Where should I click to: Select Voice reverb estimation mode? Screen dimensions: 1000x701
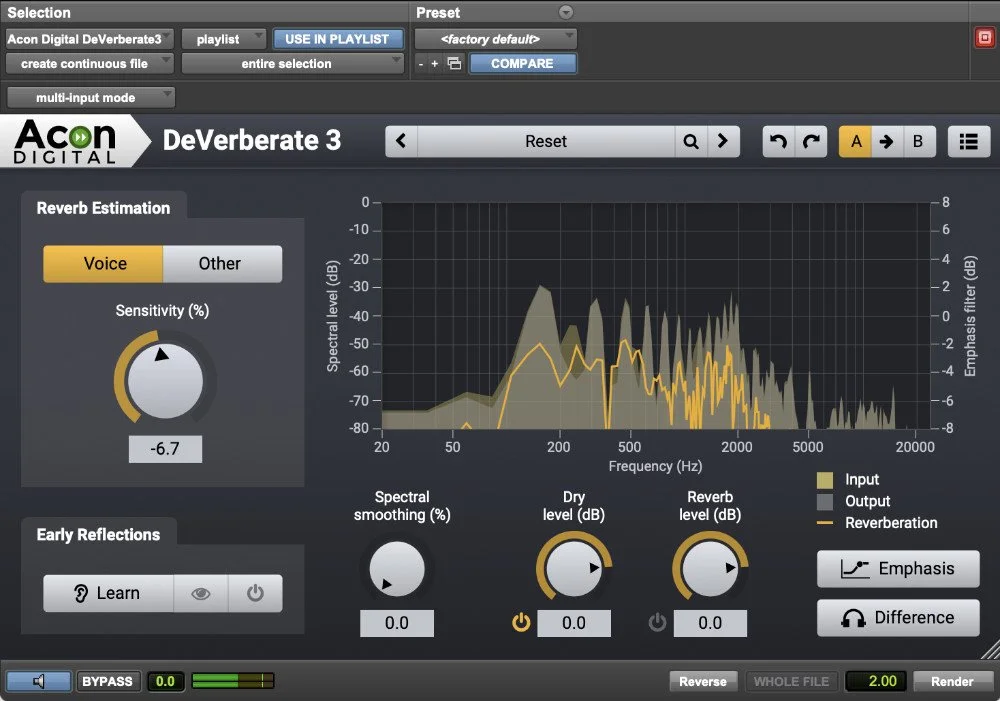tap(103, 263)
